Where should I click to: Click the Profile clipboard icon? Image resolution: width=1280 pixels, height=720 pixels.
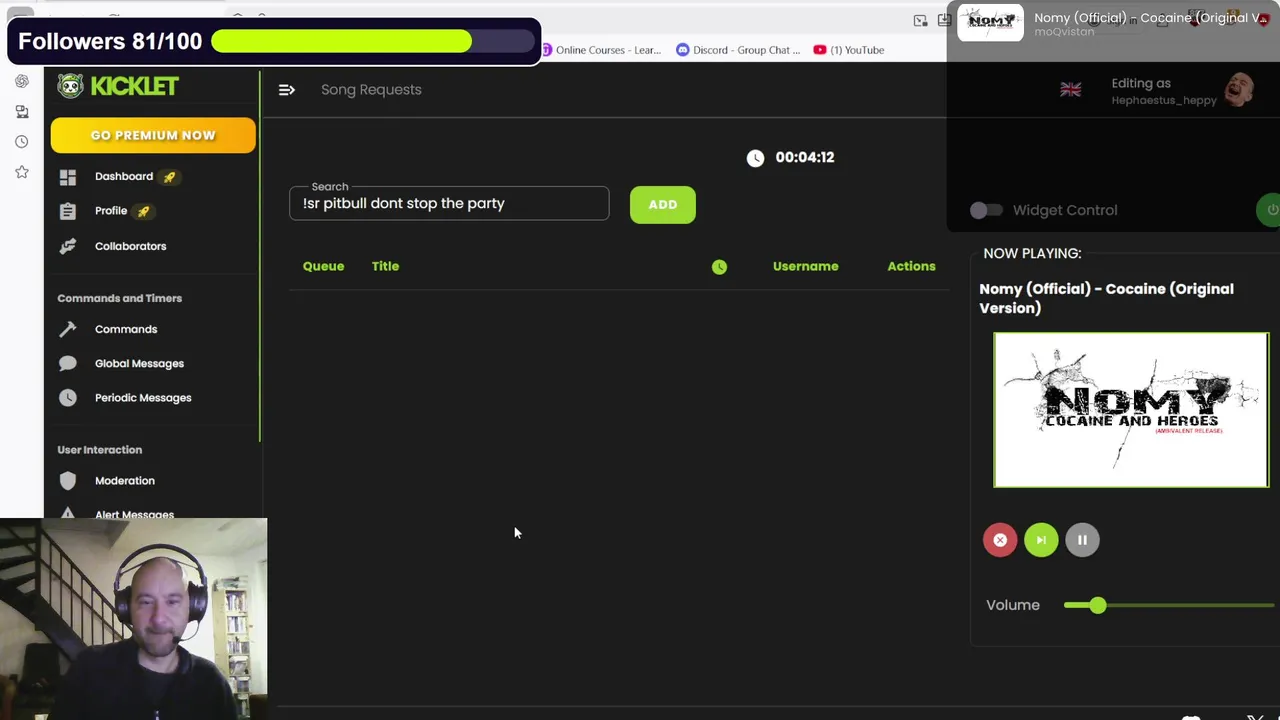(x=67, y=211)
